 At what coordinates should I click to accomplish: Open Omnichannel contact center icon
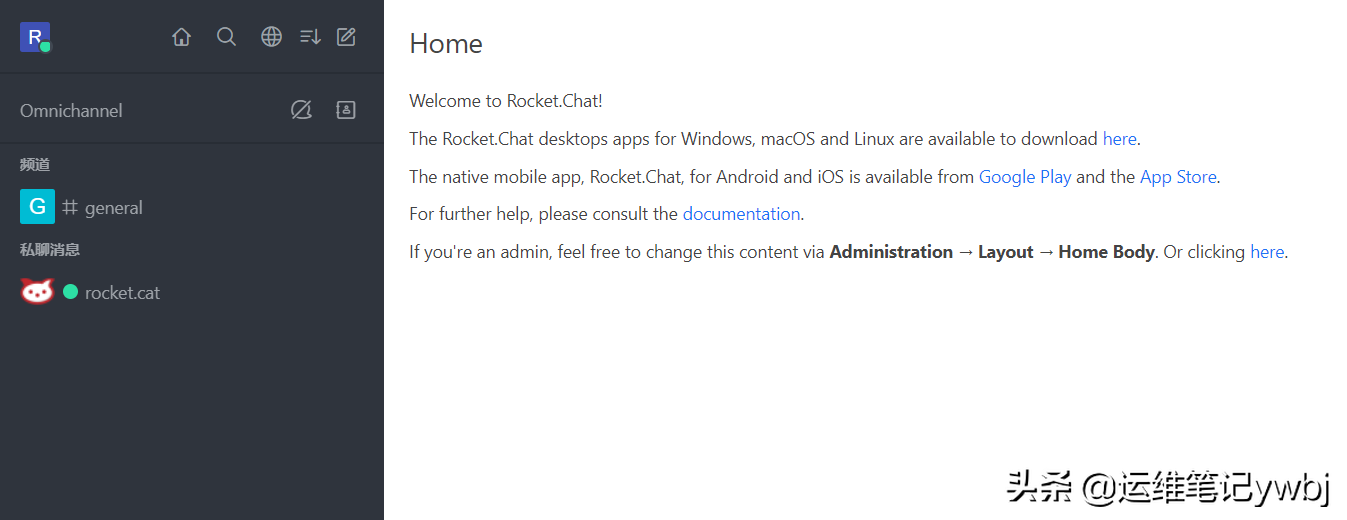click(x=346, y=110)
